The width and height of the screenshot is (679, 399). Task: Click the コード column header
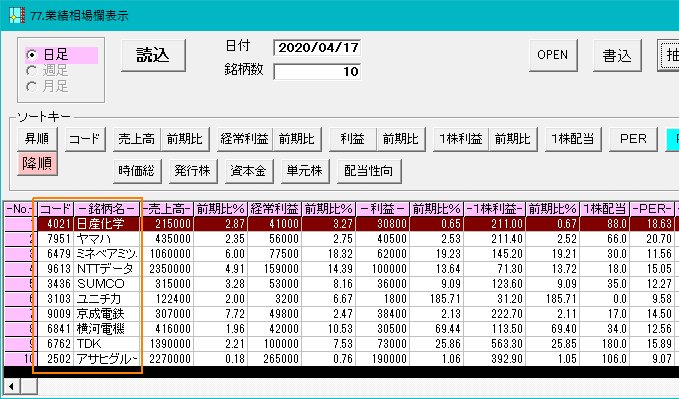[x=55, y=209]
